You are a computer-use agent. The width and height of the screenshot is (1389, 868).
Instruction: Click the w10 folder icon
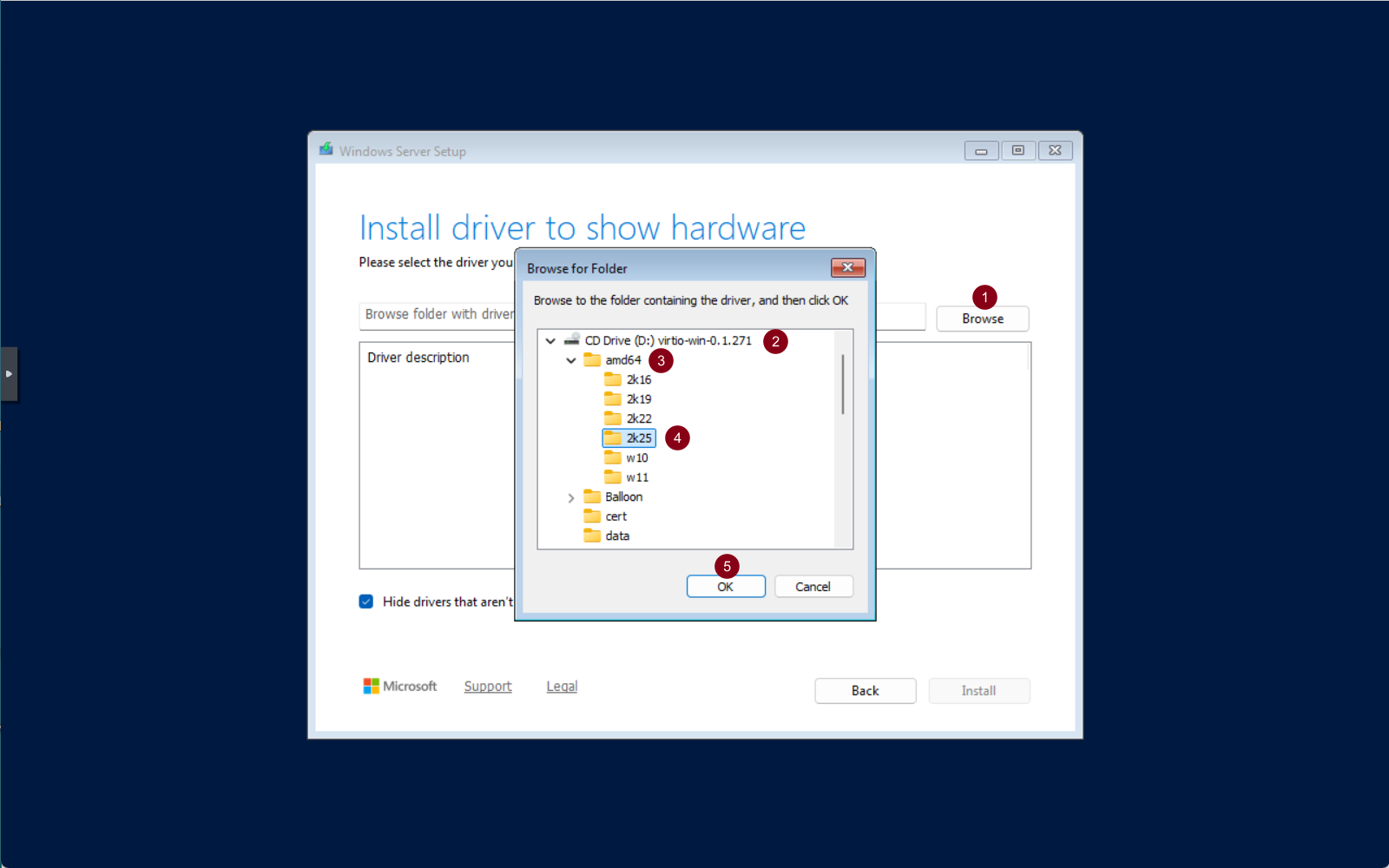tap(613, 457)
